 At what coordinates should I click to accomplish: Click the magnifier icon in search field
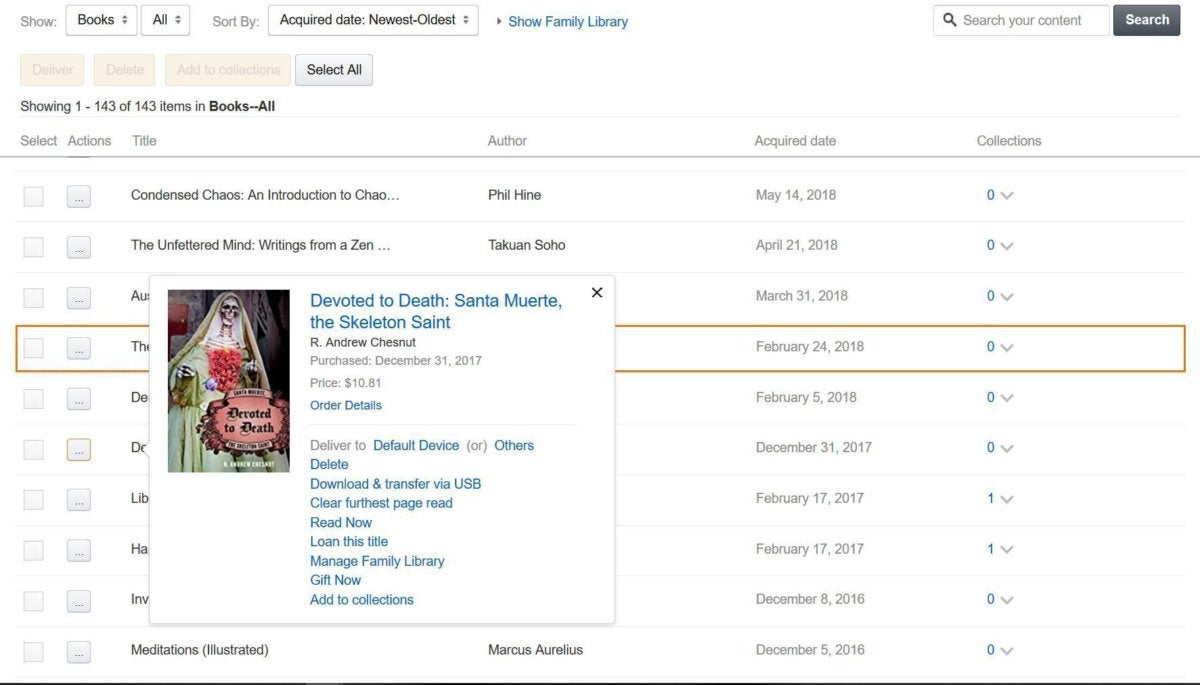949,20
